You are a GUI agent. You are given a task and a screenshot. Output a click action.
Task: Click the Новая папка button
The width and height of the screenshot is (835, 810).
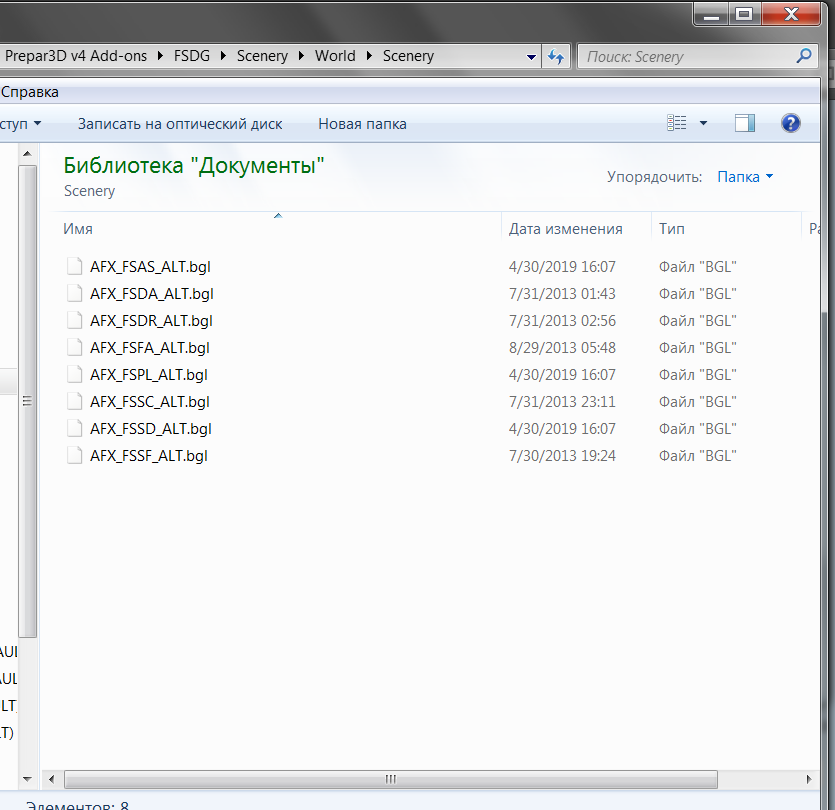(362, 124)
